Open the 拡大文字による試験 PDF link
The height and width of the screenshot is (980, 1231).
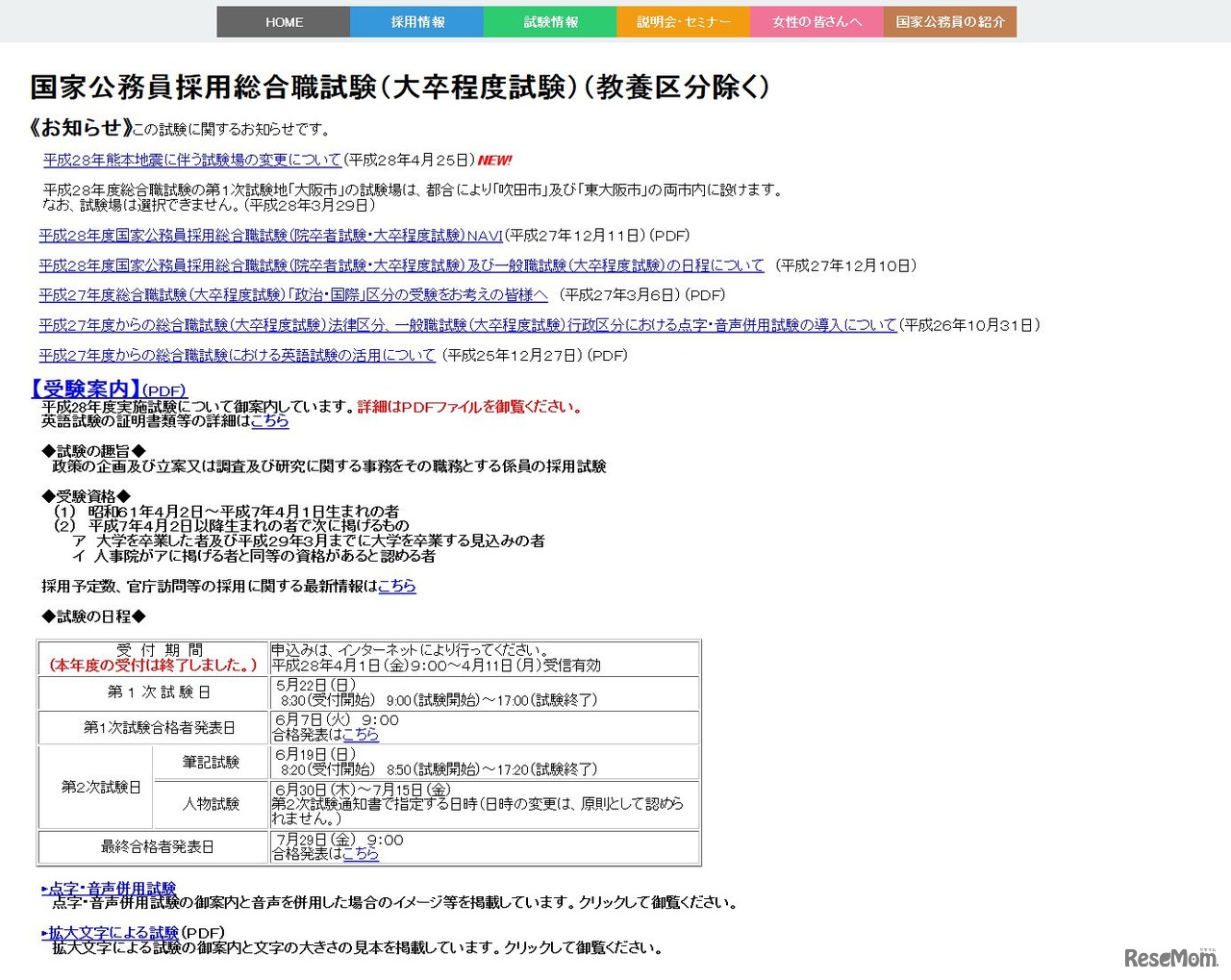[x=112, y=932]
